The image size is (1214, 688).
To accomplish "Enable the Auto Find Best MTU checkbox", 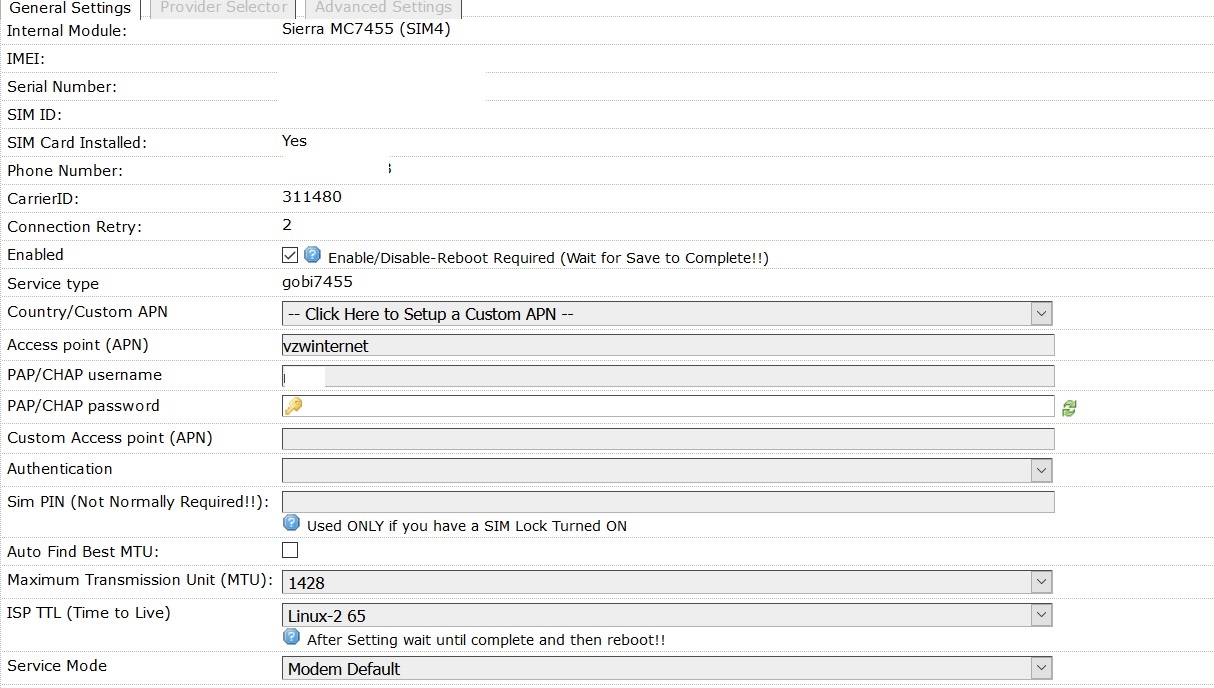I will (x=290, y=550).
